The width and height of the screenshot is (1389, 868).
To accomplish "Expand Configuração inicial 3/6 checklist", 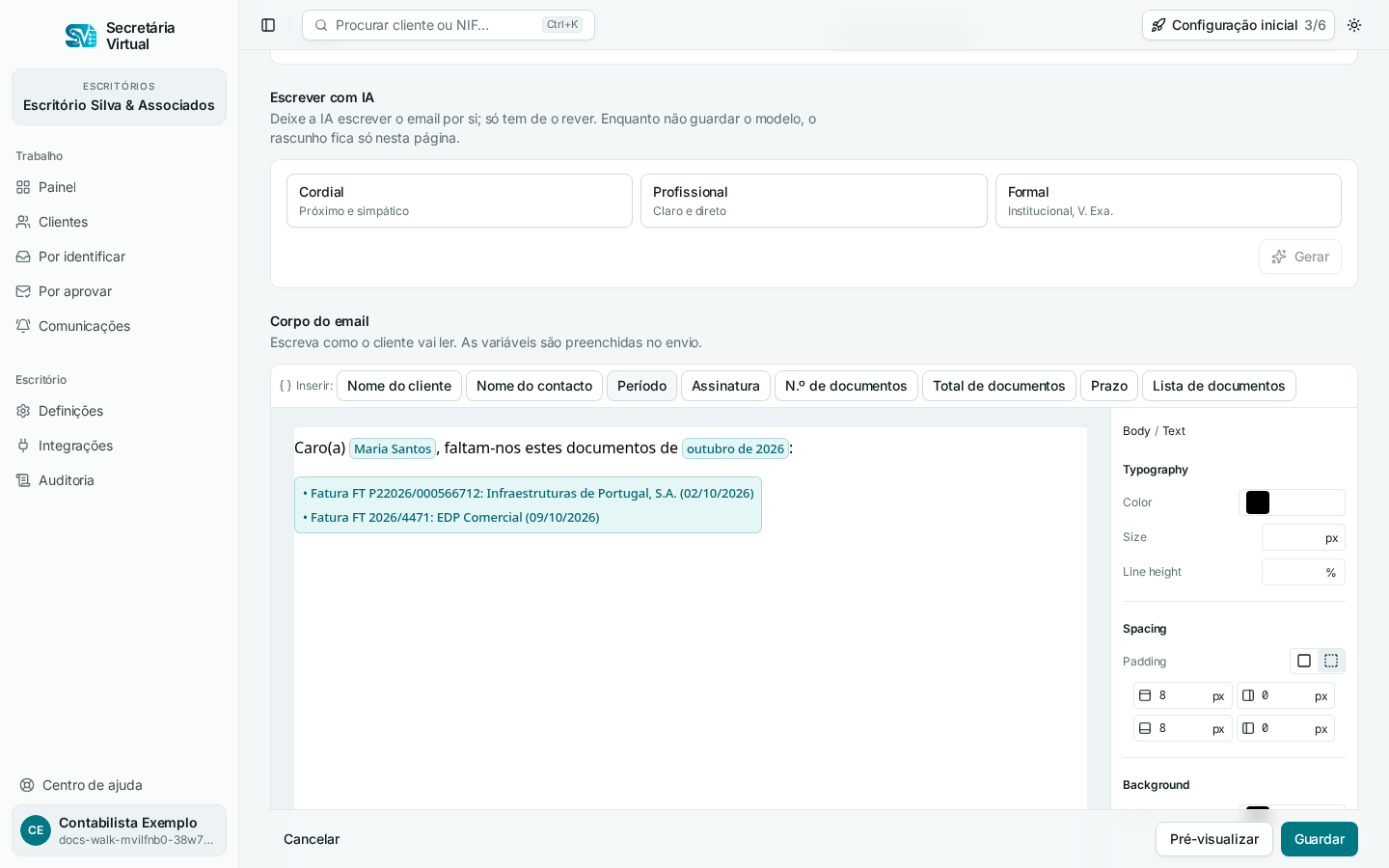I will pos(1239,25).
